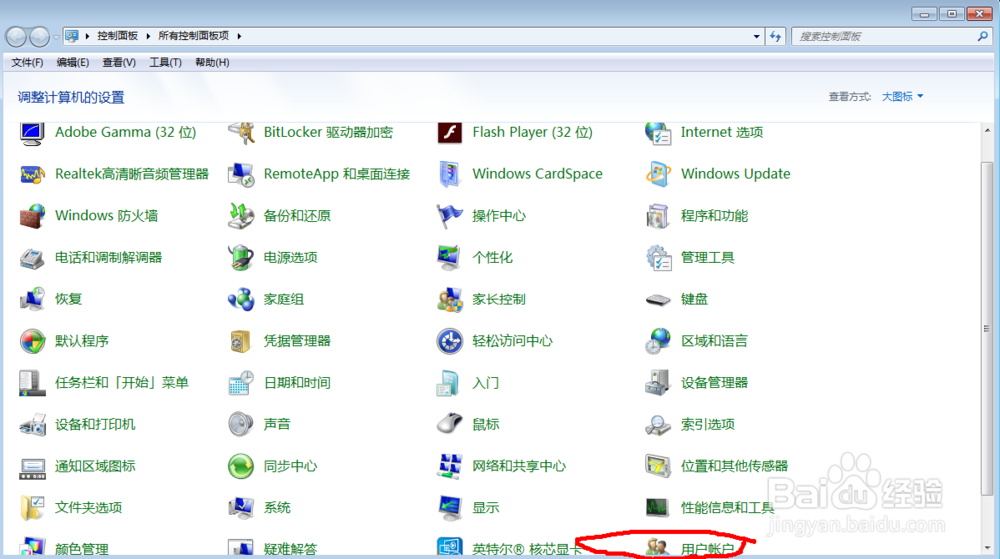Open the 电话和调制解调器 icon
The image size is (1000, 559).
pos(32,258)
